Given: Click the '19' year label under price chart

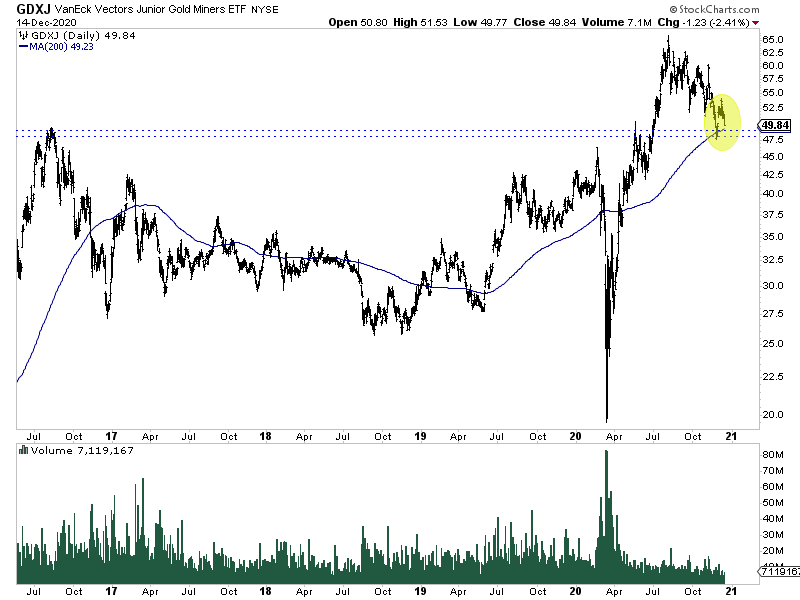Looking at the screenshot, I should (420, 436).
